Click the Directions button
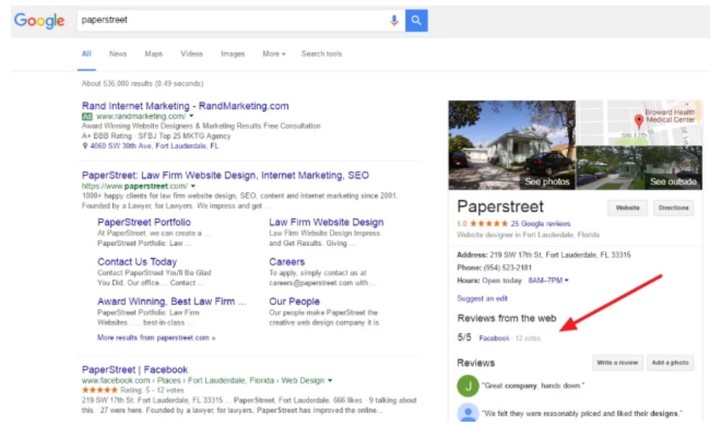The image size is (711, 427). 673,208
